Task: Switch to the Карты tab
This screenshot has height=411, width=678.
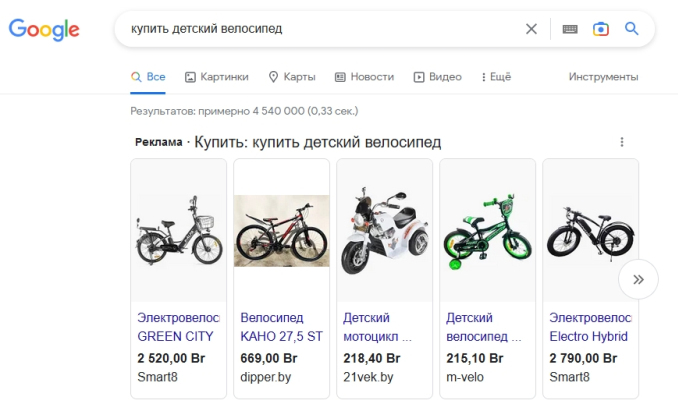Action: pyautogui.click(x=292, y=77)
